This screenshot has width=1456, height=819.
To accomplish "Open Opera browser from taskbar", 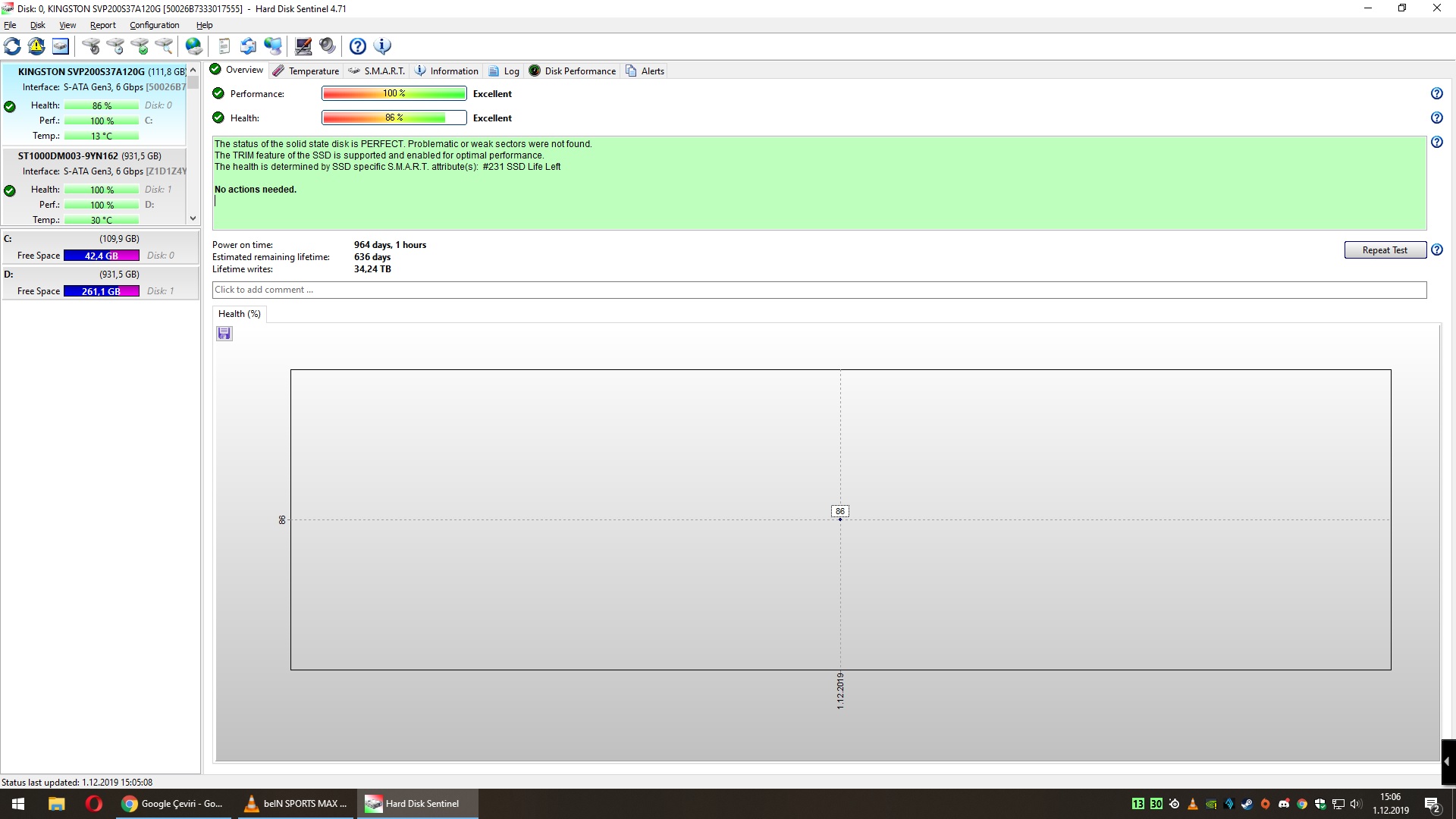I will coord(94,804).
